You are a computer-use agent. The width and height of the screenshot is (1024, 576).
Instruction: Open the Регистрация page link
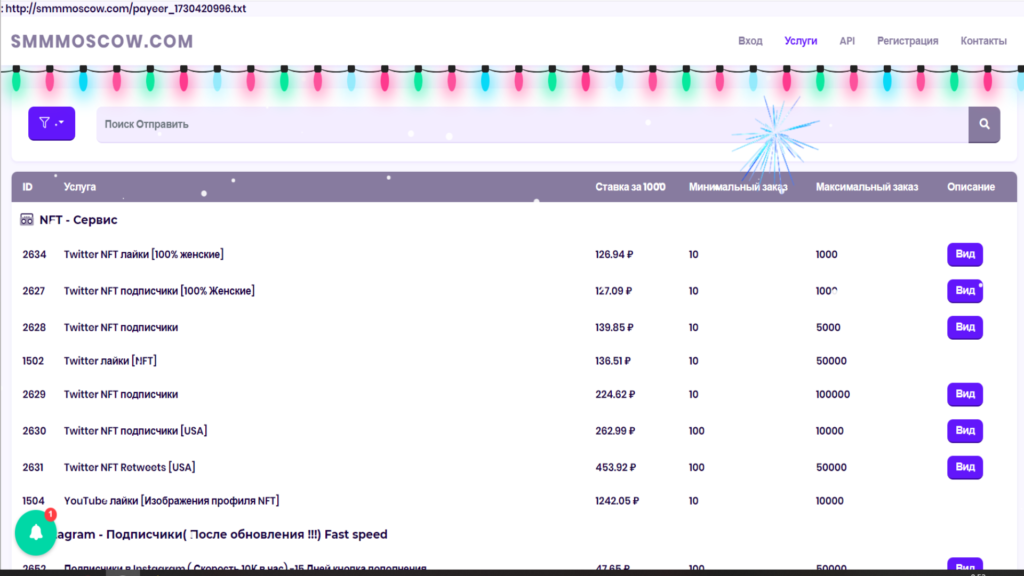point(907,40)
